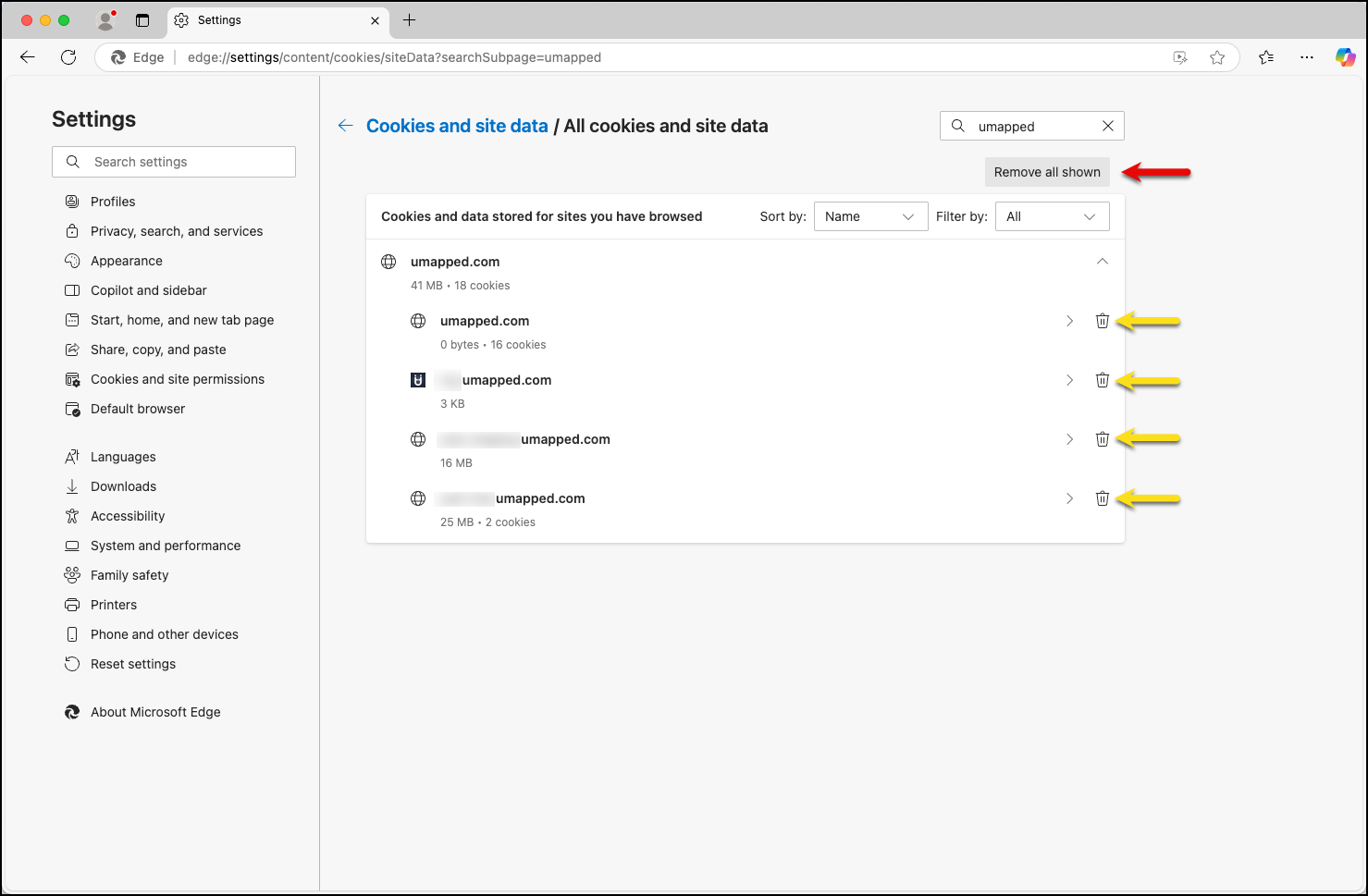
Task: Open the Sort by Name dropdown
Action: click(x=870, y=216)
